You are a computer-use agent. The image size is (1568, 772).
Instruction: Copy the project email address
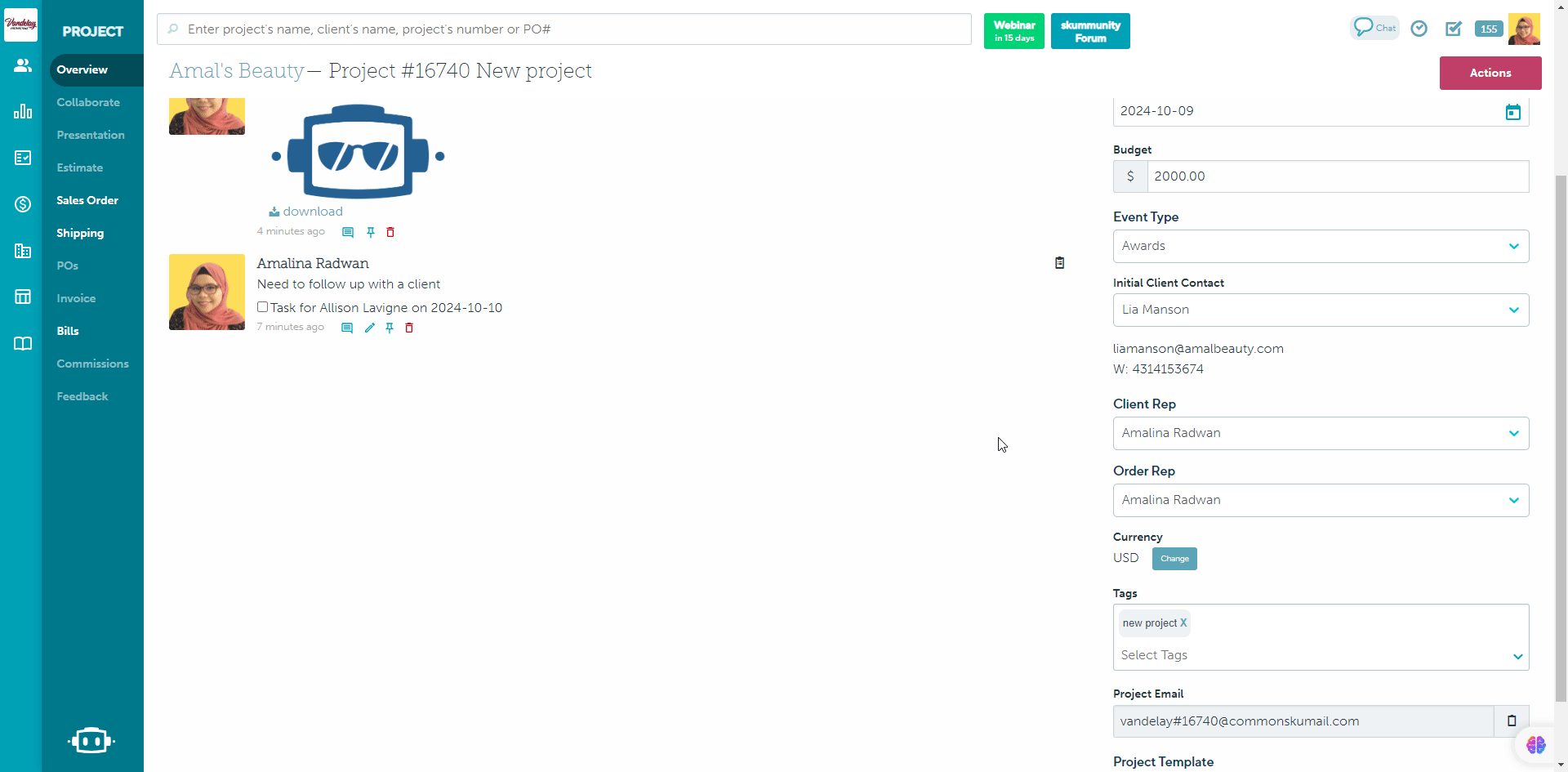click(1510, 721)
